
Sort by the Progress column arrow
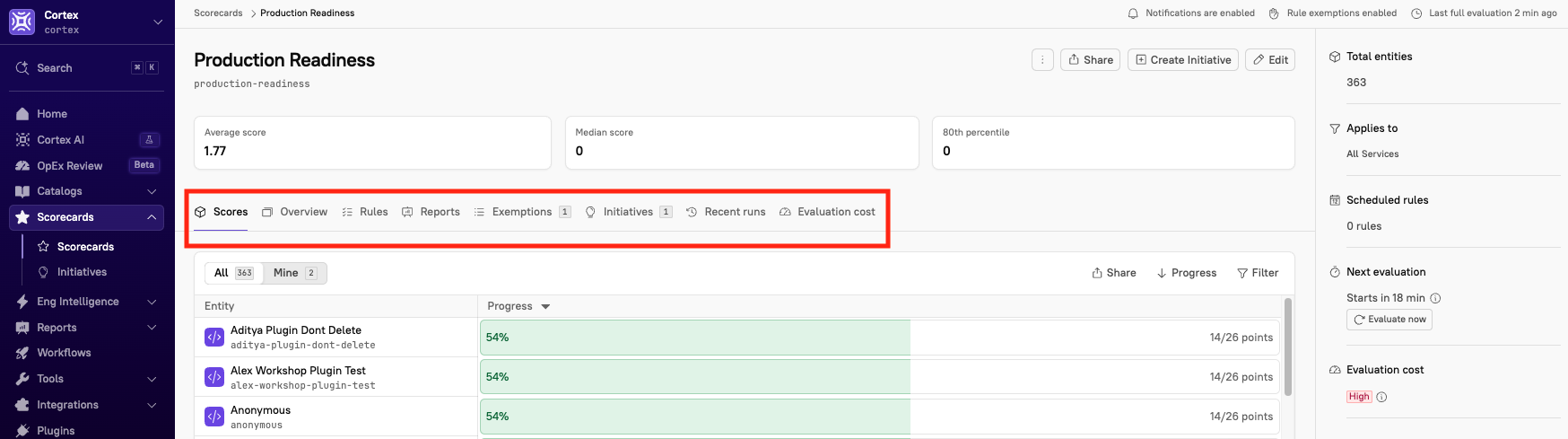click(545, 306)
